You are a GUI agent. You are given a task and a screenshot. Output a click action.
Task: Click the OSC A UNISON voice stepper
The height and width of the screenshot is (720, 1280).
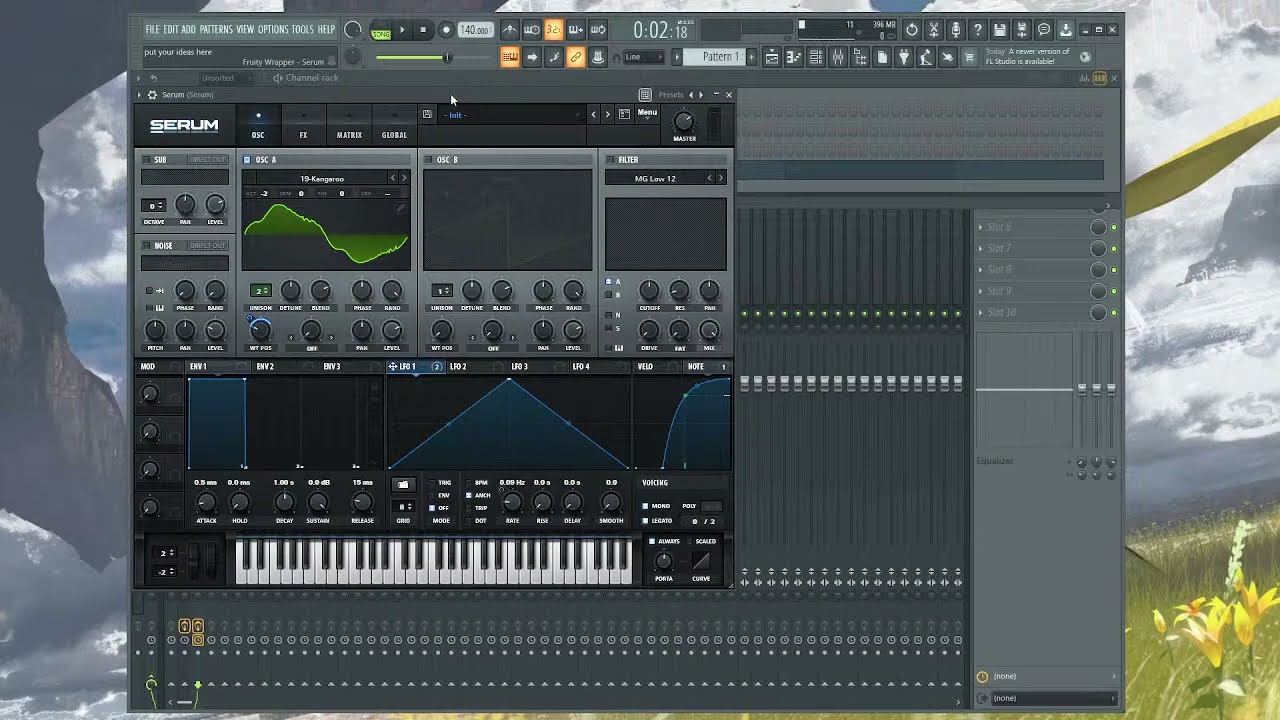point(260,291)
